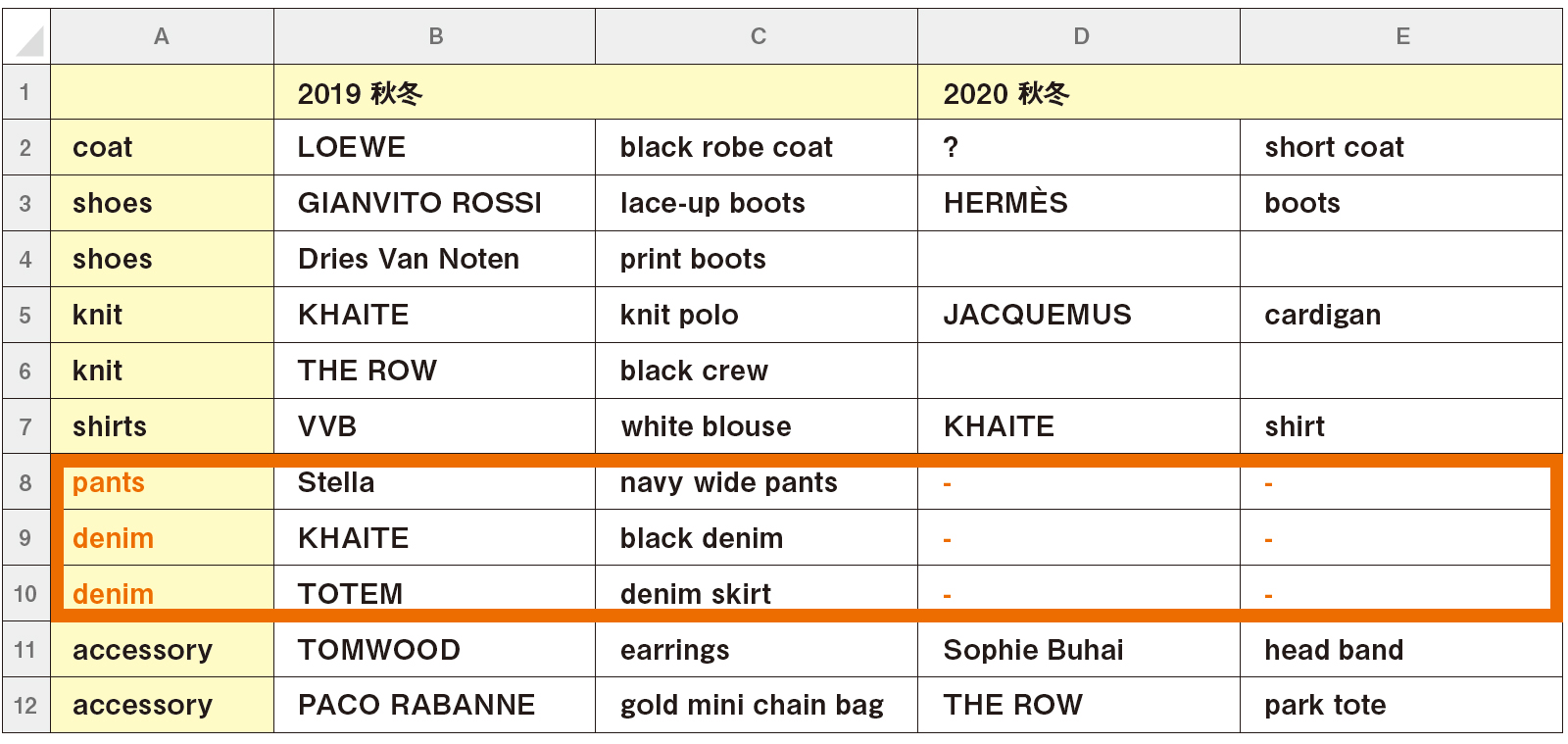This screenshot has height=744, width=1568.
Task: Select the gold mini chain bag cell
Action: (x=757, y=705)
